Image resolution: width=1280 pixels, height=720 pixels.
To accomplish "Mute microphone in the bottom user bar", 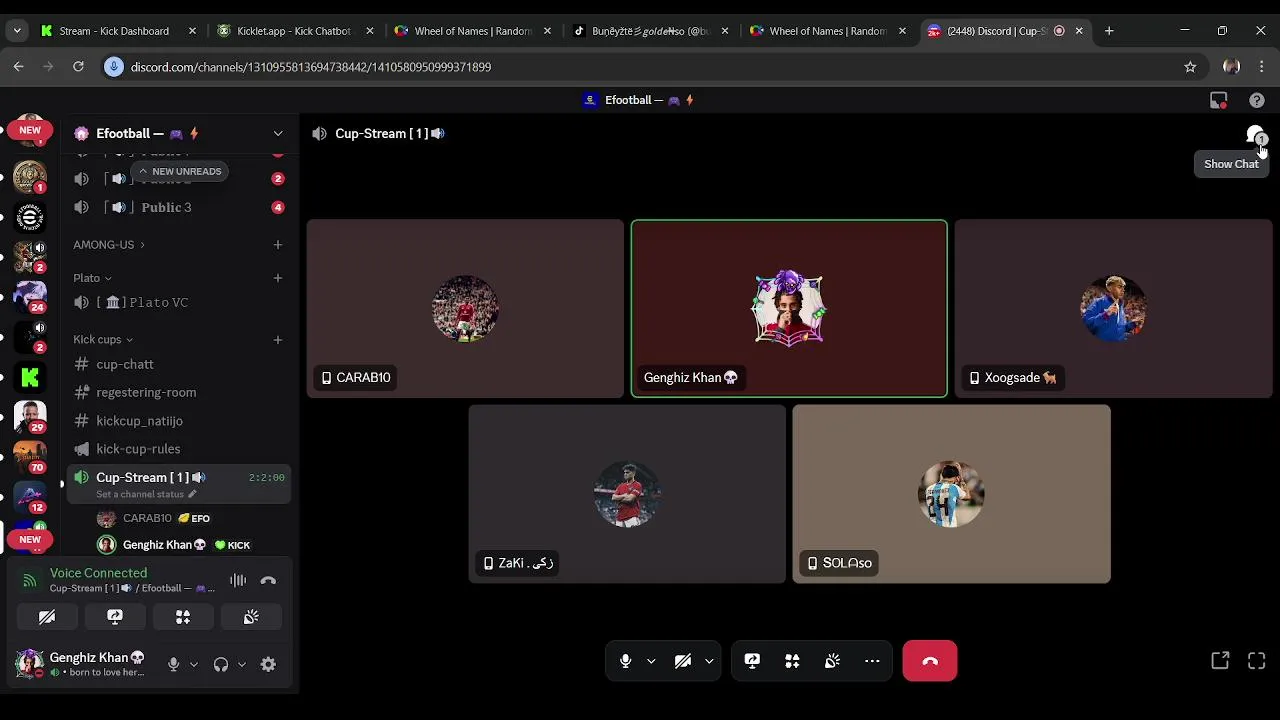I will (173, 664).
